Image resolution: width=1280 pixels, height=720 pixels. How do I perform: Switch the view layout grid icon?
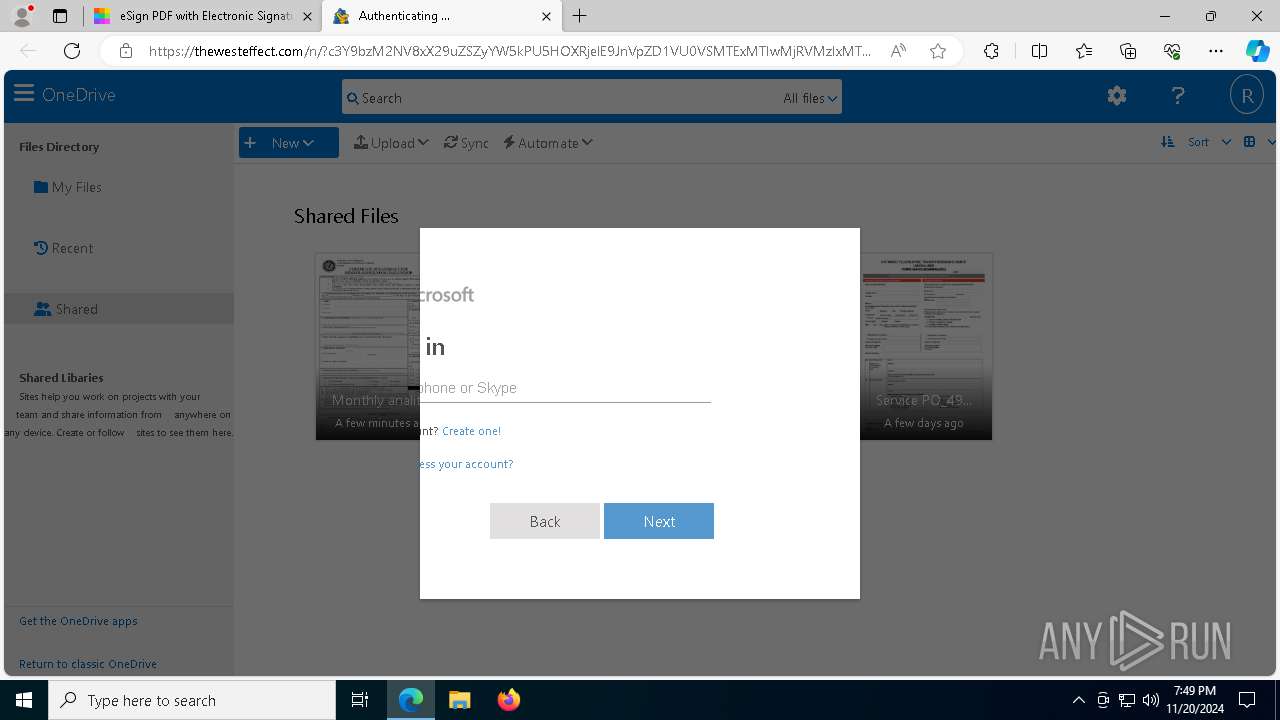1249,142
